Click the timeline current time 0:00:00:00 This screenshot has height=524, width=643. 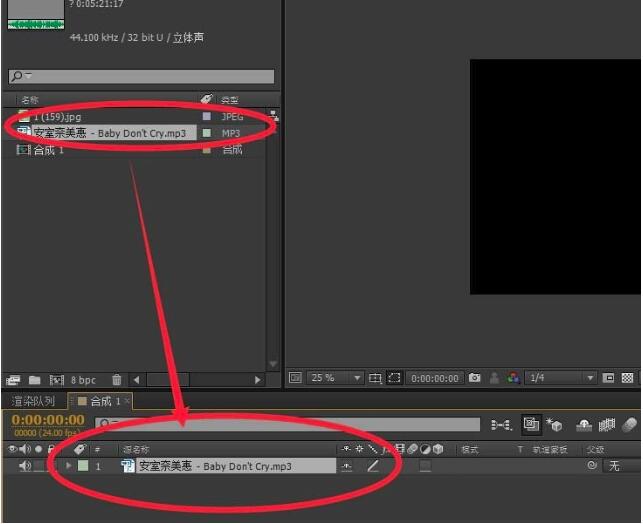[48, 420]
